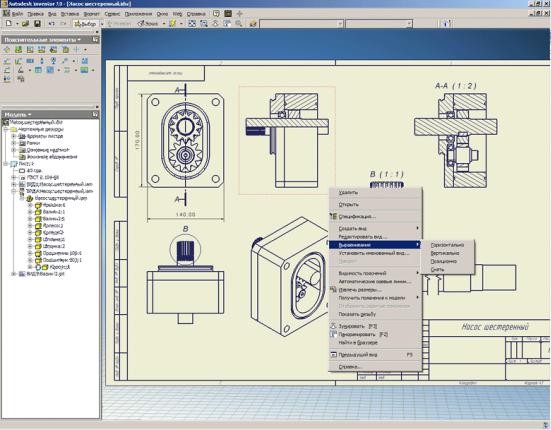Image resolution: width=551 pixels, height=430 pixels.
Task: Click the isometric pump view on the sheet
Action: pos(289,276)
